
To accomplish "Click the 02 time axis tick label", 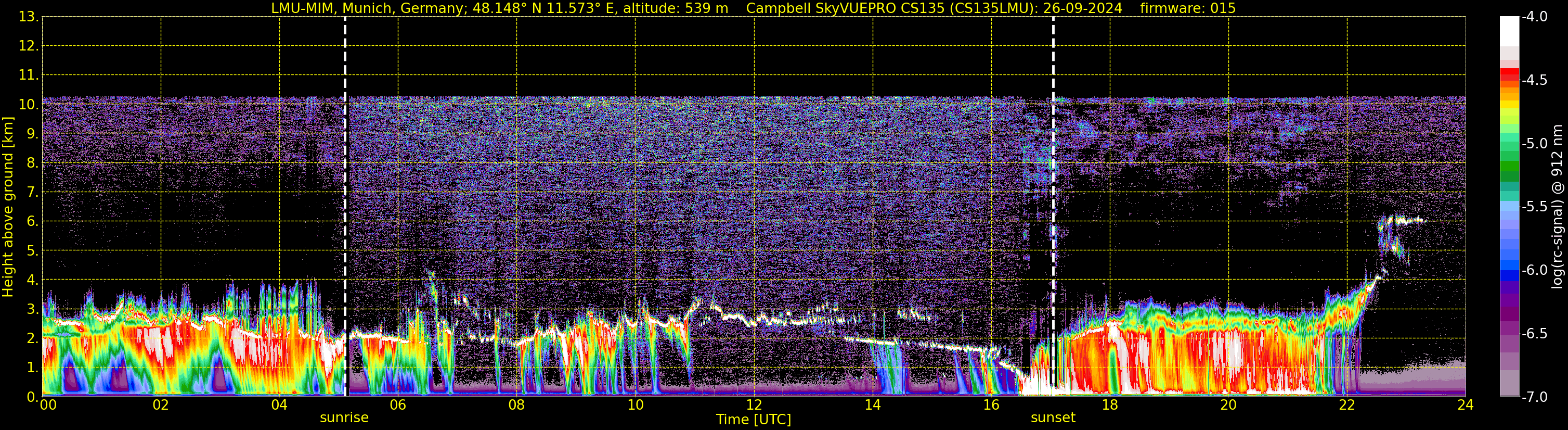I will (161, 405).
